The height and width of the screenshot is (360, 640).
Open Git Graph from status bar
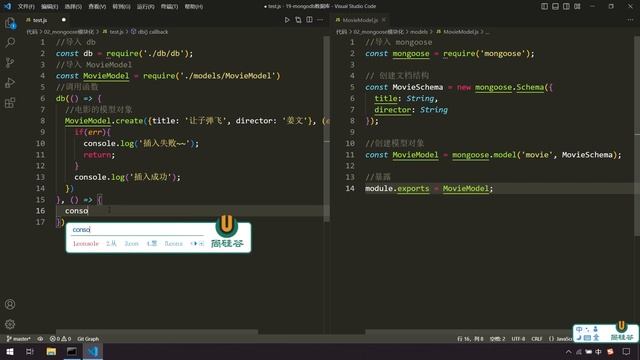click(88, 339)
